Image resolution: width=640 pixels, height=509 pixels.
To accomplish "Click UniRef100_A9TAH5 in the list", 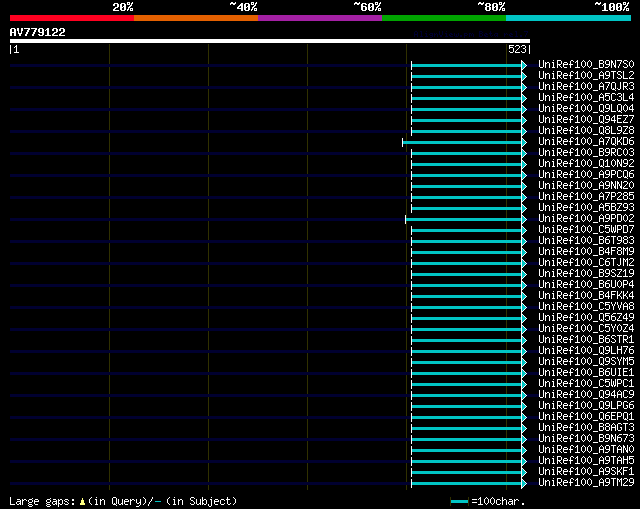I will (x=586, y=461).
